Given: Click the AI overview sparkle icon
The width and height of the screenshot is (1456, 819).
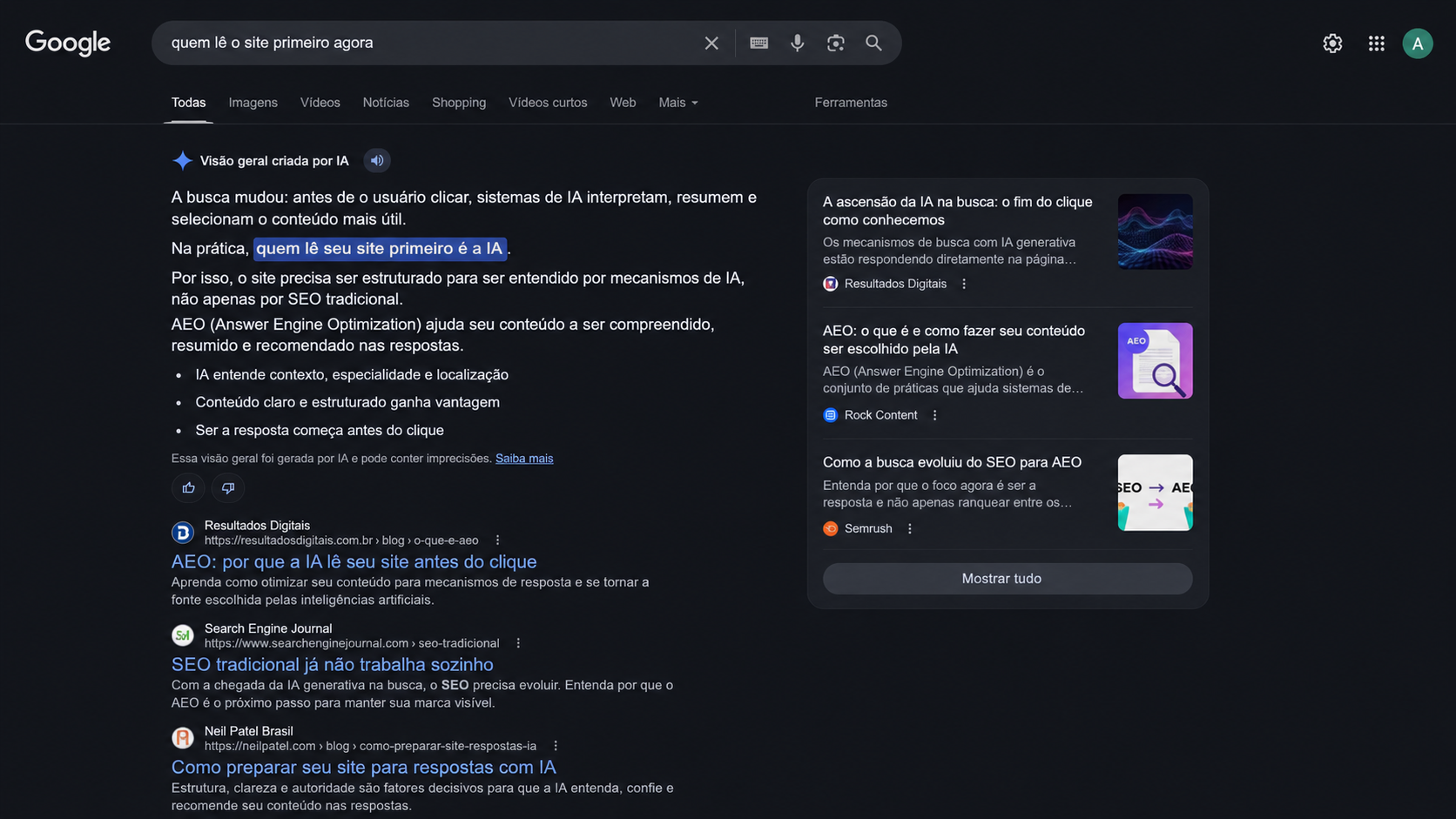Looking at the screenshot, I should 182,160.
